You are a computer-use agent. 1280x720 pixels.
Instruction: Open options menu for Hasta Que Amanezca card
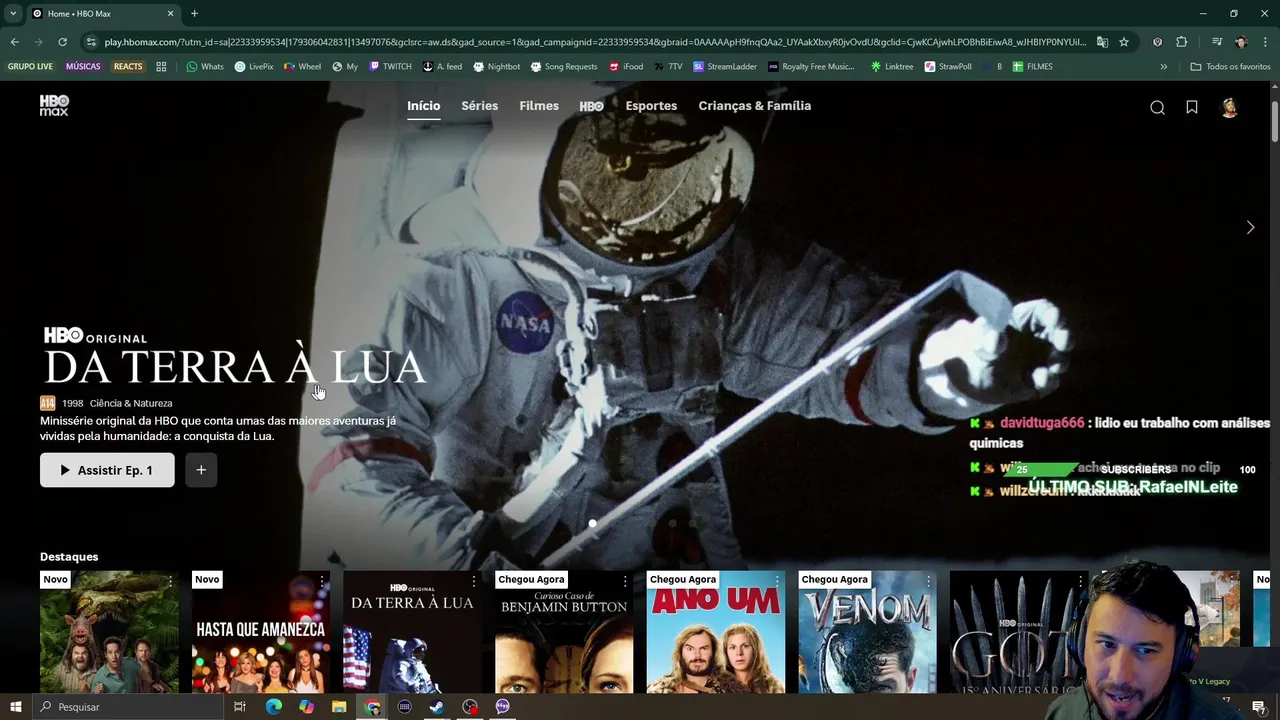[322, 580]
